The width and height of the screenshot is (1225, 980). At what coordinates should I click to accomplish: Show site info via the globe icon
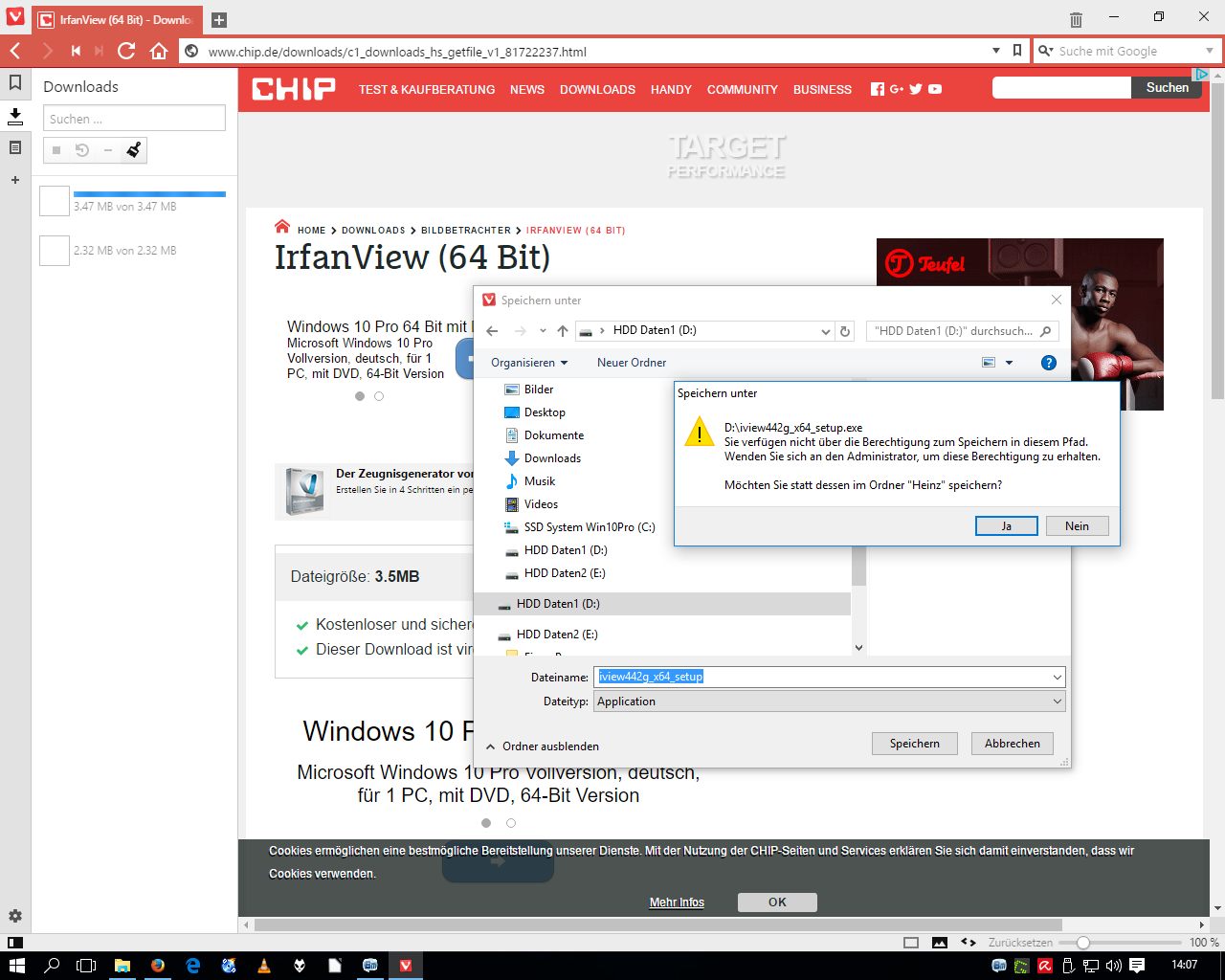pos(191,51)
